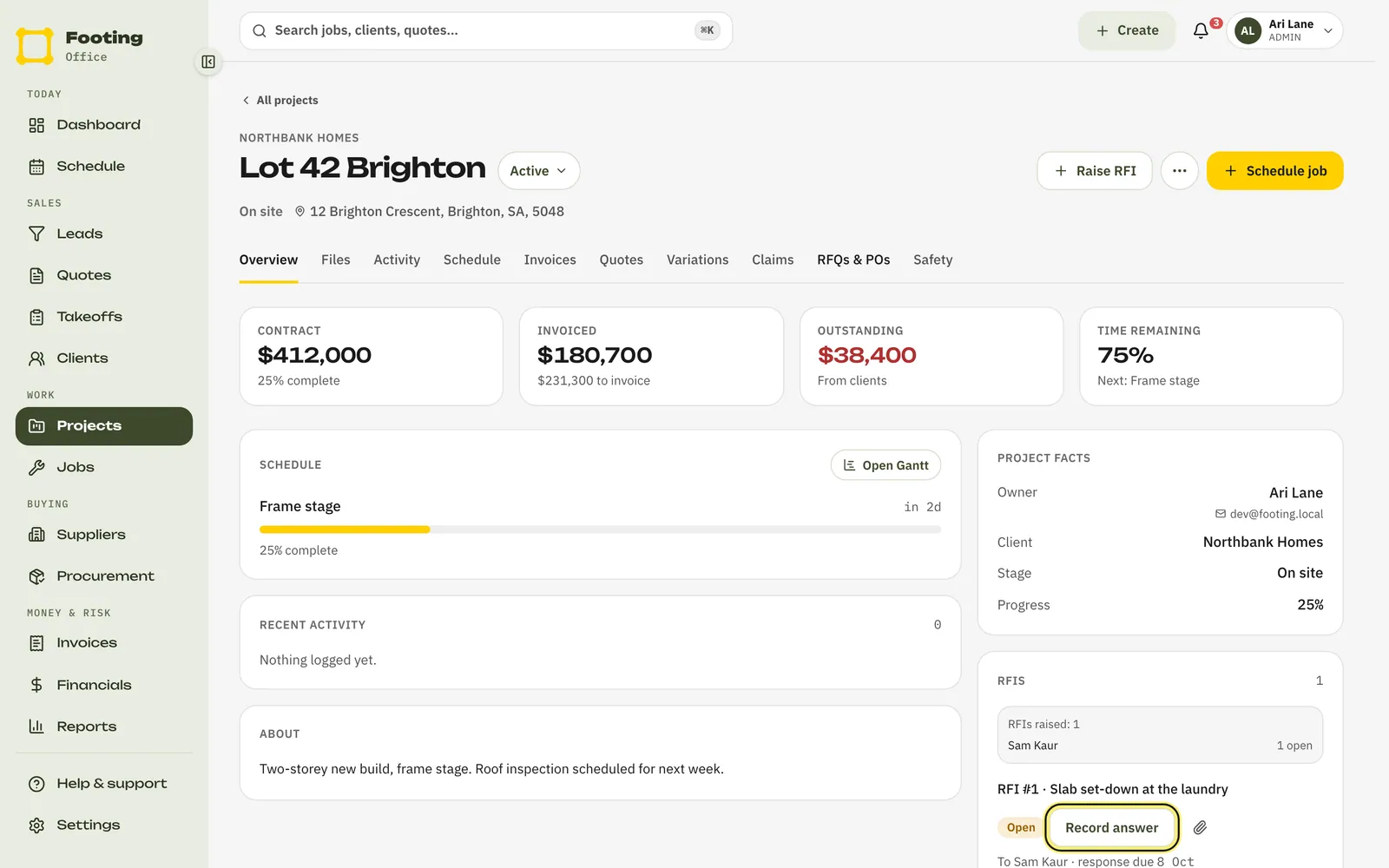Click the 12 Brighton Crescent address

(x=430, y=212)
